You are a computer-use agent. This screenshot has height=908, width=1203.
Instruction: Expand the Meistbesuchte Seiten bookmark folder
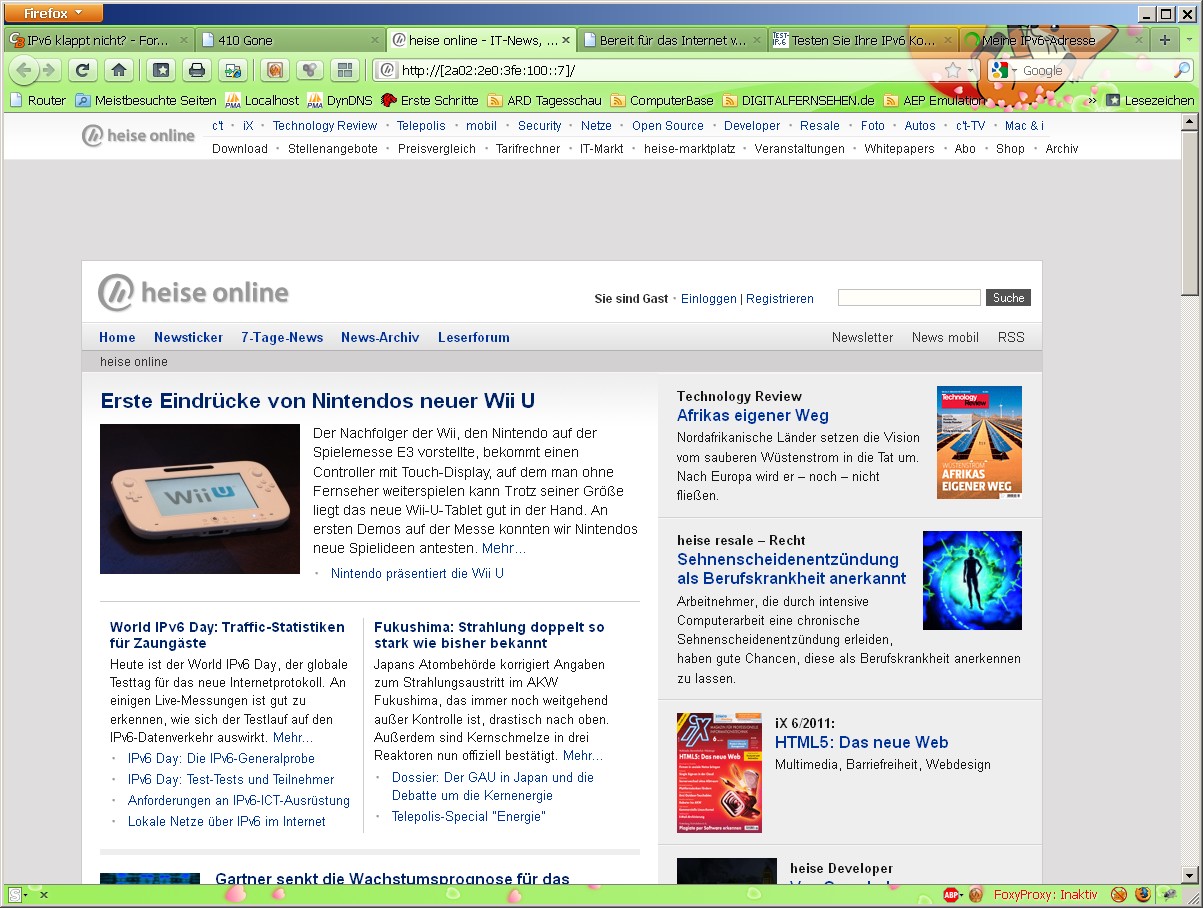[x=146, y=100]
